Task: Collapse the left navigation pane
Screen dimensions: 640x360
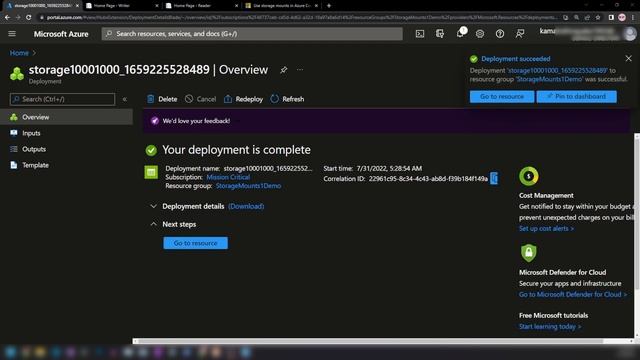Action: (124, 99)
